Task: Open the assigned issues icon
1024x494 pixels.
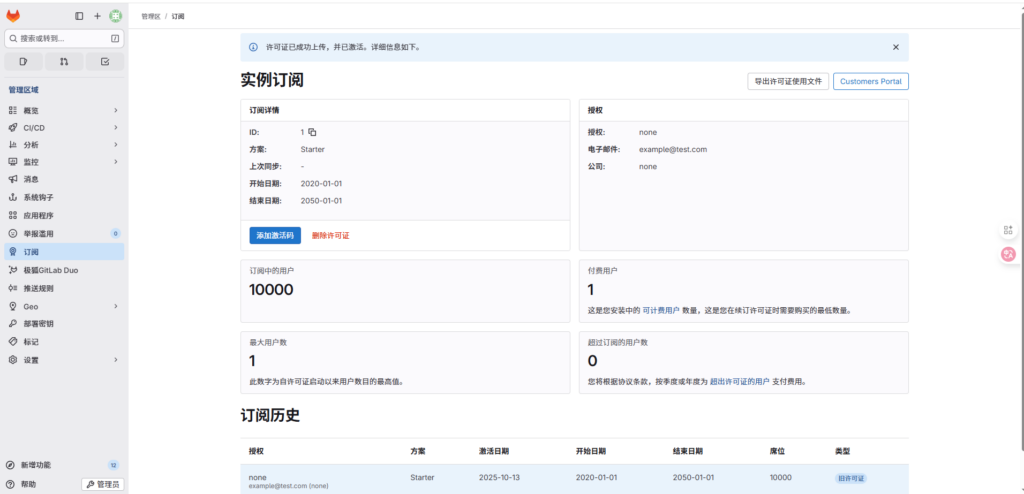Action: click(x=24, y=61)
